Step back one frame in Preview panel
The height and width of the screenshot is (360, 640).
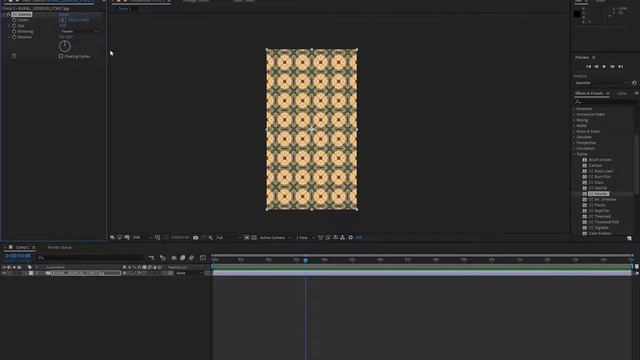[596, 67]
